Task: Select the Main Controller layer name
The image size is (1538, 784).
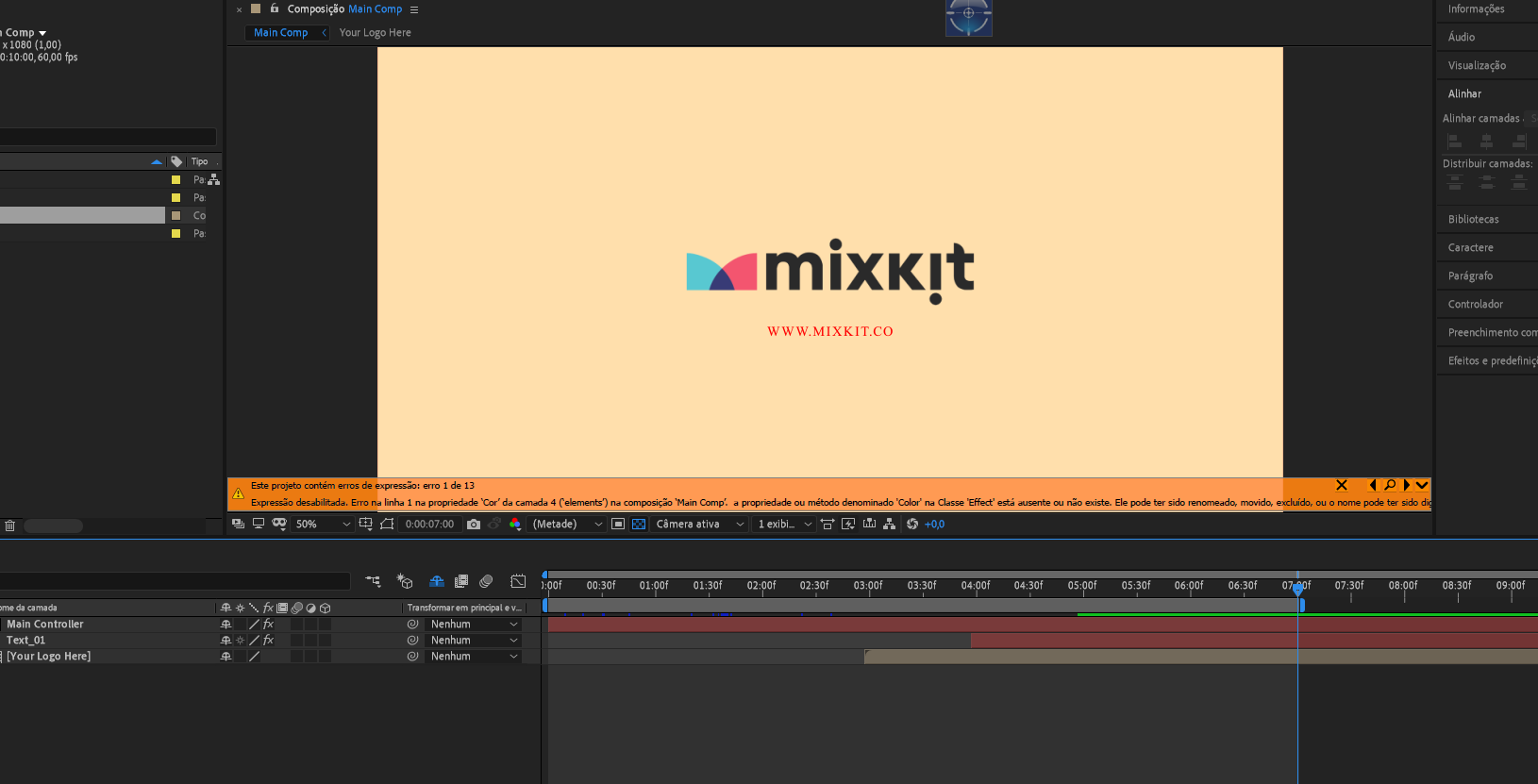Action: pyautogui.click(x=45, y=625)
